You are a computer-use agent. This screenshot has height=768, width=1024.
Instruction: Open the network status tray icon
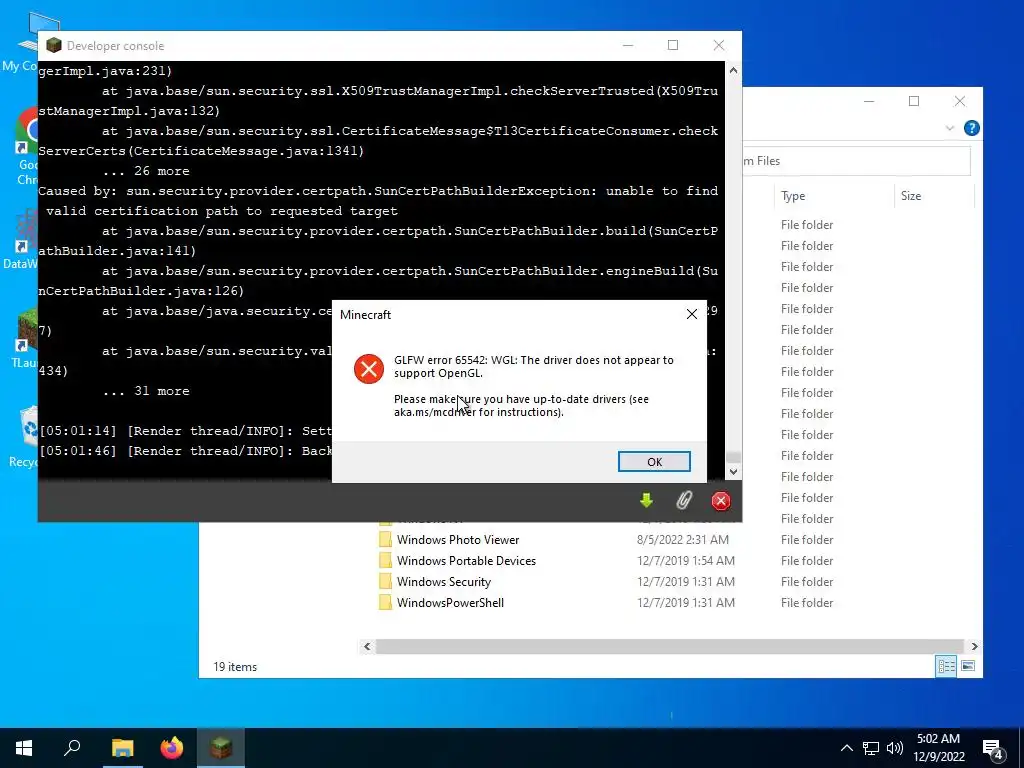point(871,748)
